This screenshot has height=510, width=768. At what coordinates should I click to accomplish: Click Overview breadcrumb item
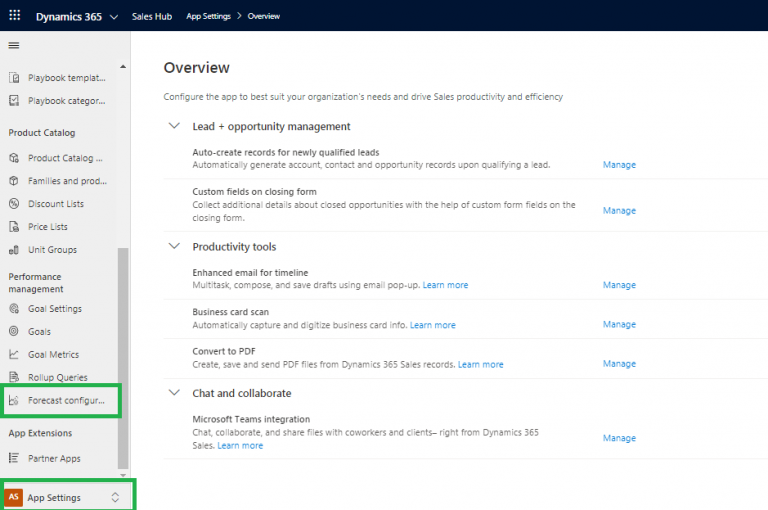click(x=264, y=16)
